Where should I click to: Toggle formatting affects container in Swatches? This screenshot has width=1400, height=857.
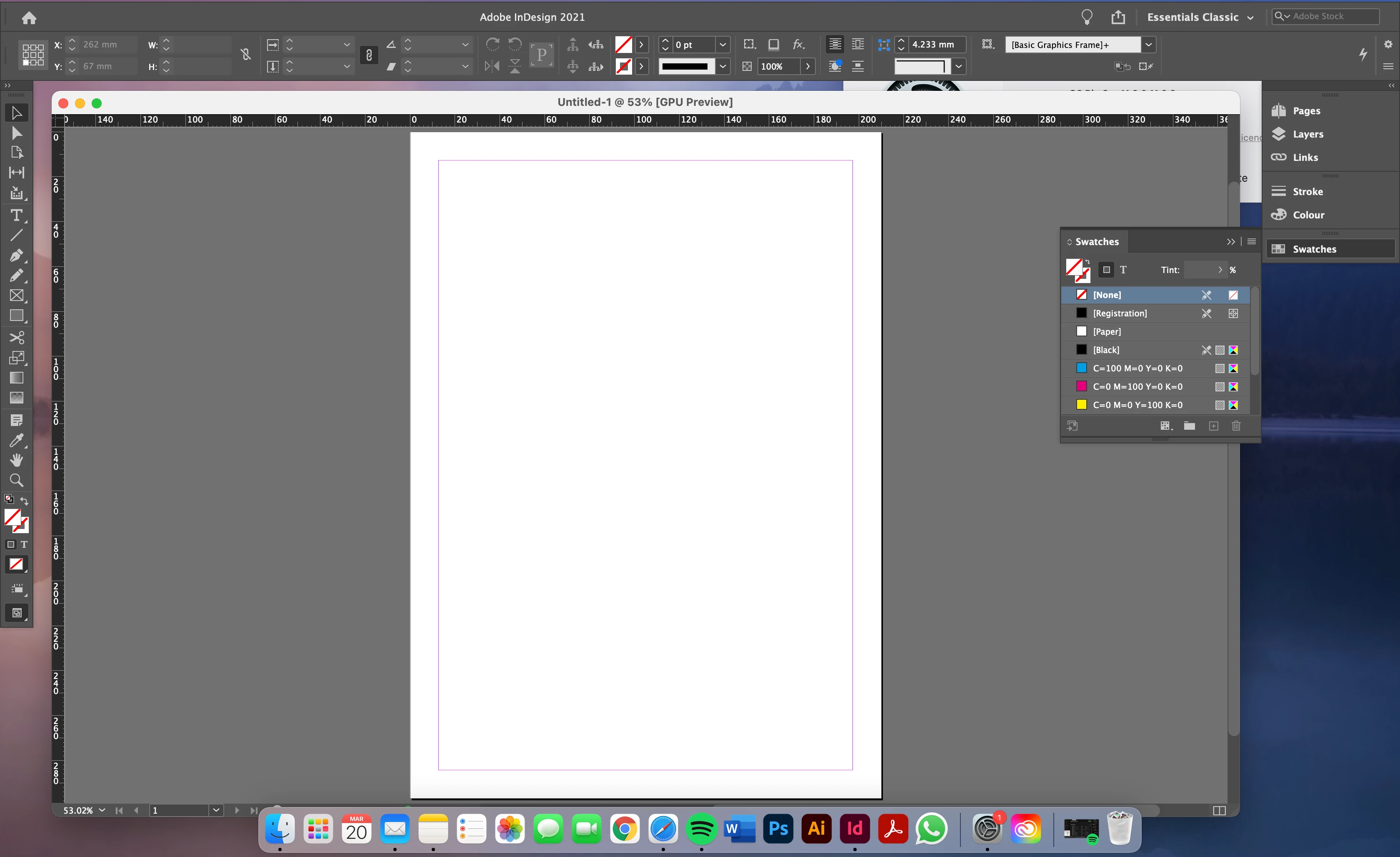pos(1106,270)
